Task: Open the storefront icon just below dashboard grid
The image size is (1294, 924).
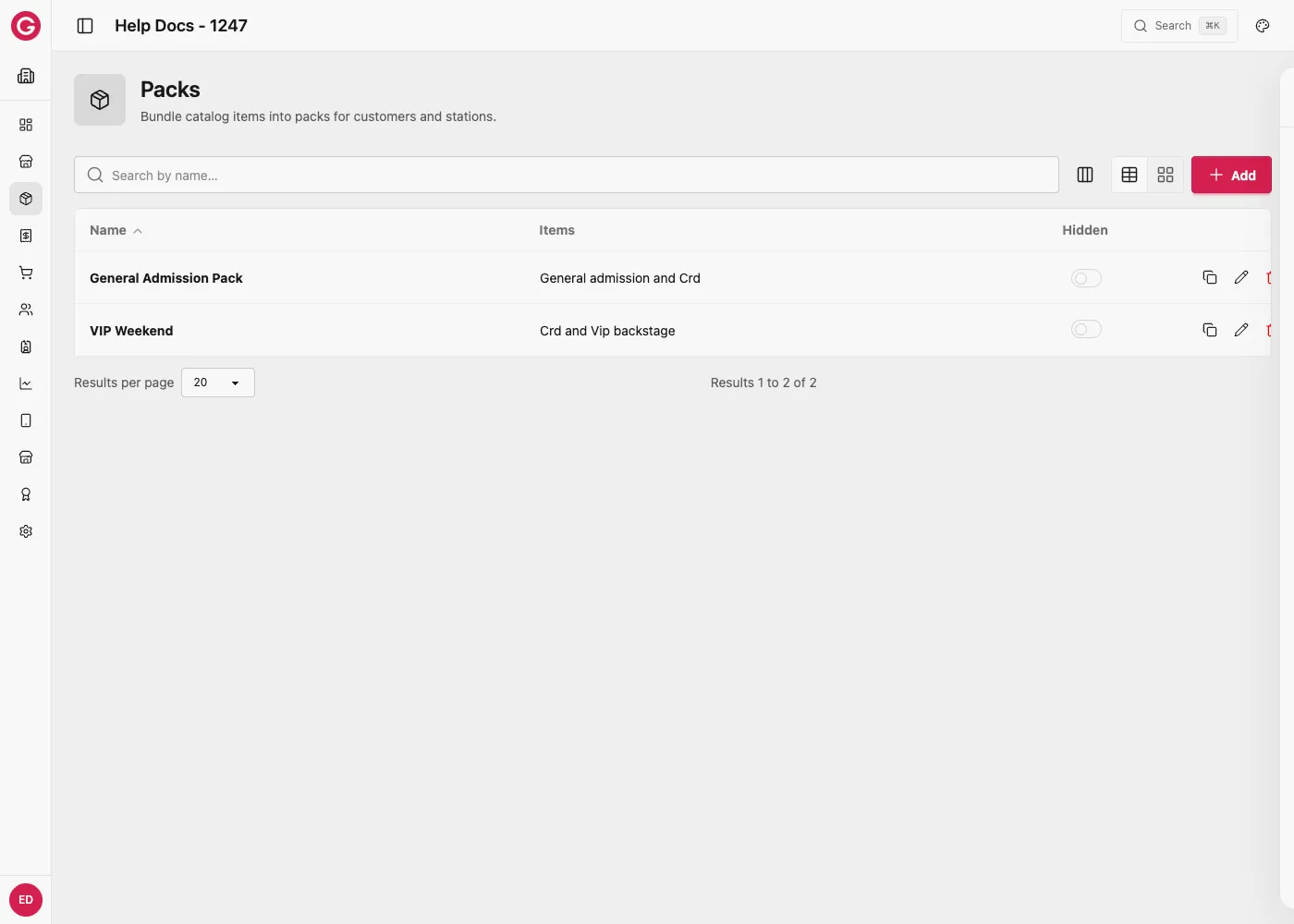Action: (x=26, y=162)
